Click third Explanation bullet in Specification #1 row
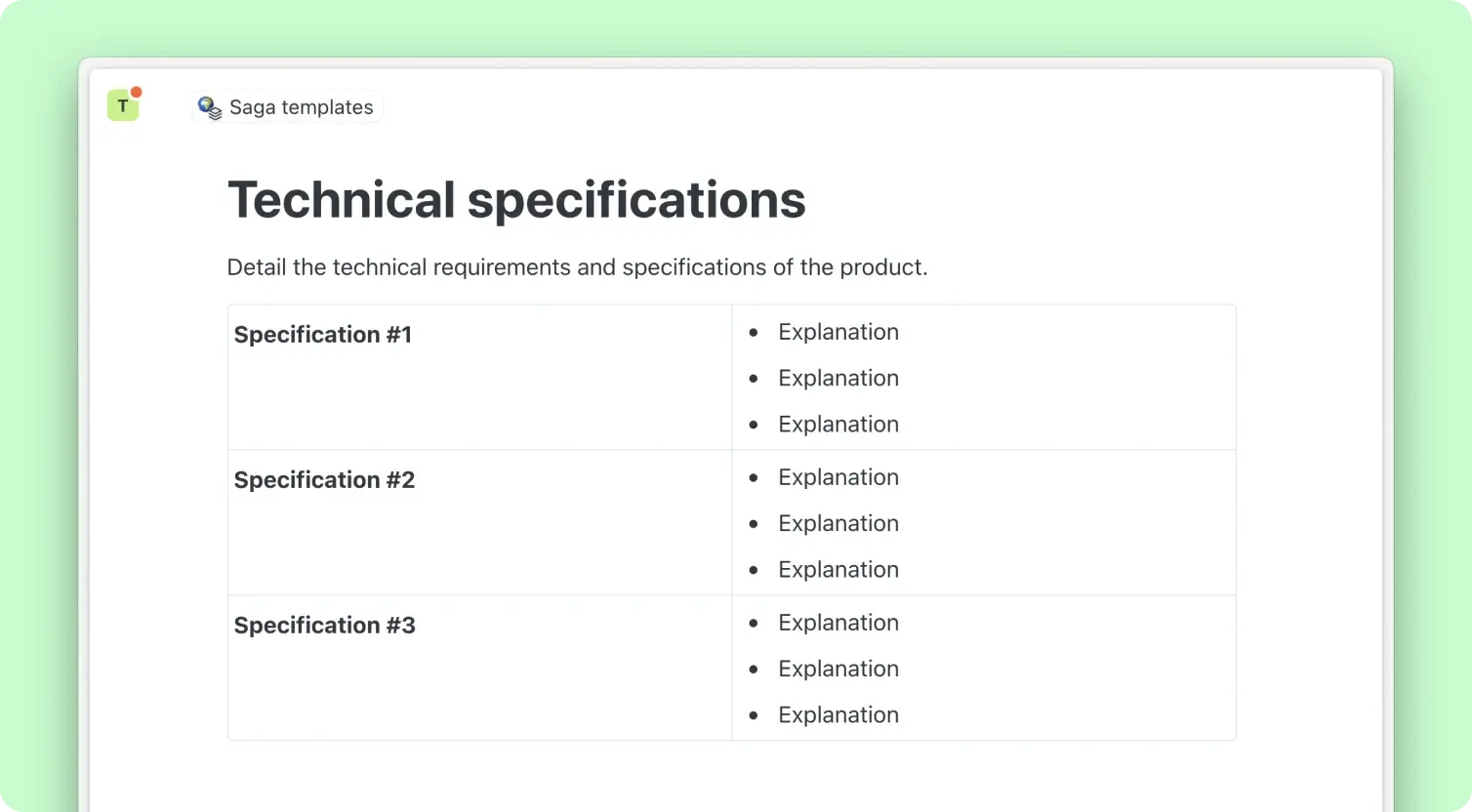The height and width of the screenshot is (812, 1472). tap(838, 425)
